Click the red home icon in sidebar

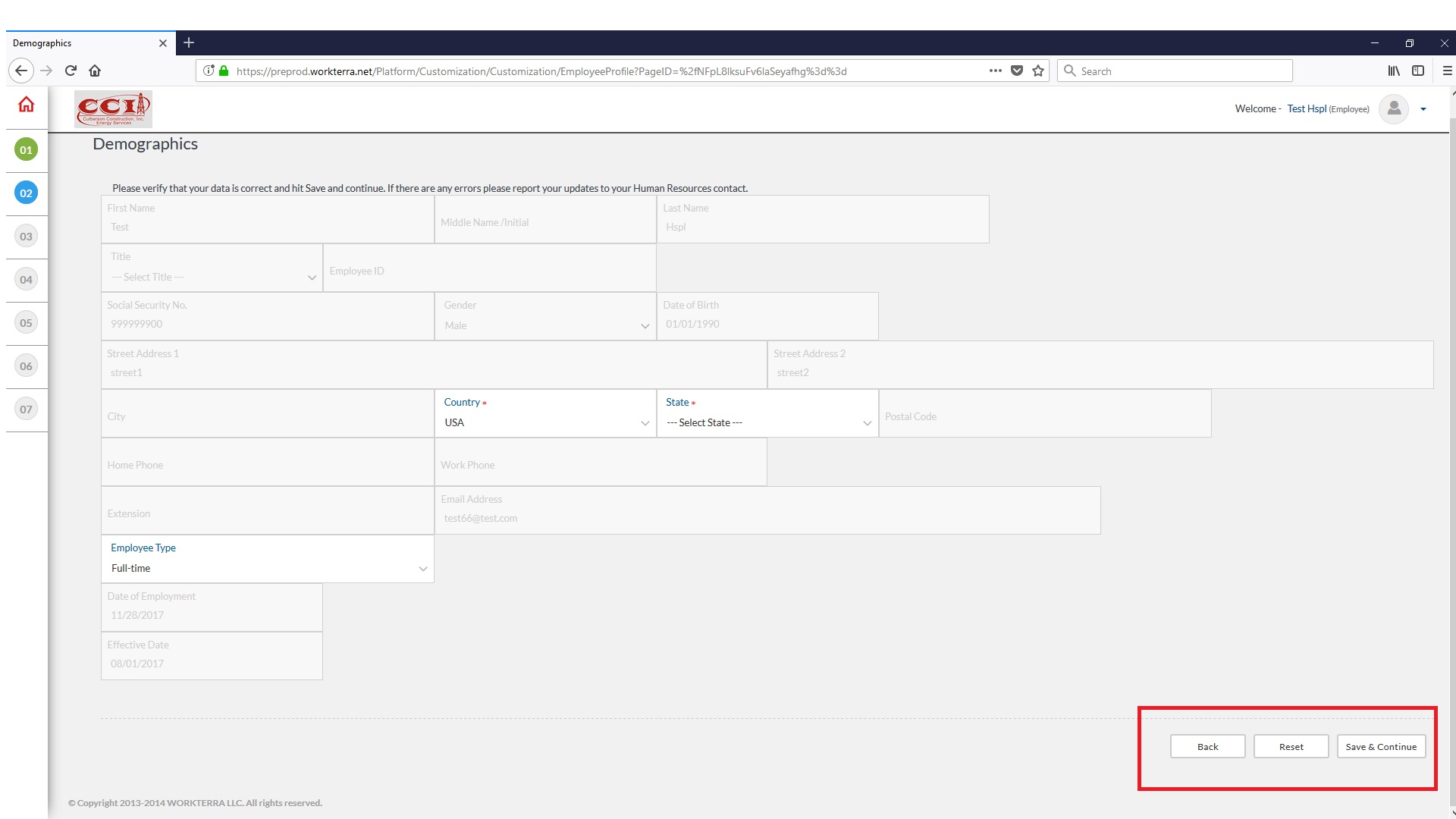[x=27, y=105]
